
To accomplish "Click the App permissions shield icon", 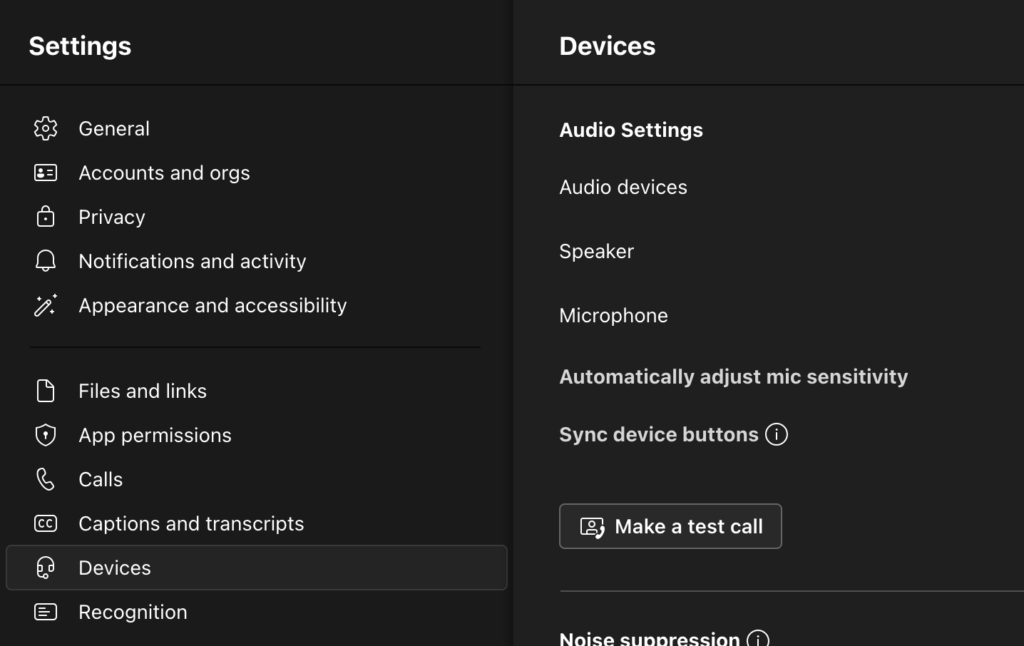I will click(45, 435).
